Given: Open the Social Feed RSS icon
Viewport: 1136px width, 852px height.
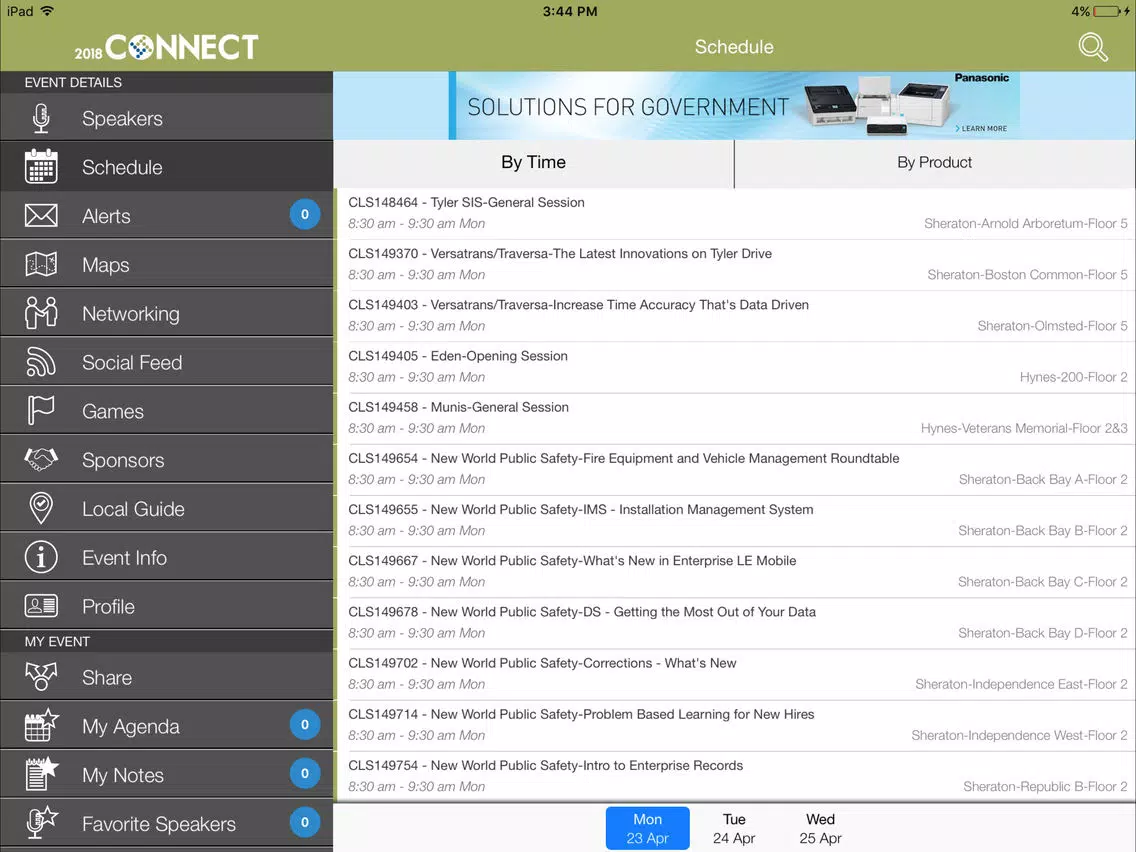Looking at the screenshot, I should pos(41,362).
